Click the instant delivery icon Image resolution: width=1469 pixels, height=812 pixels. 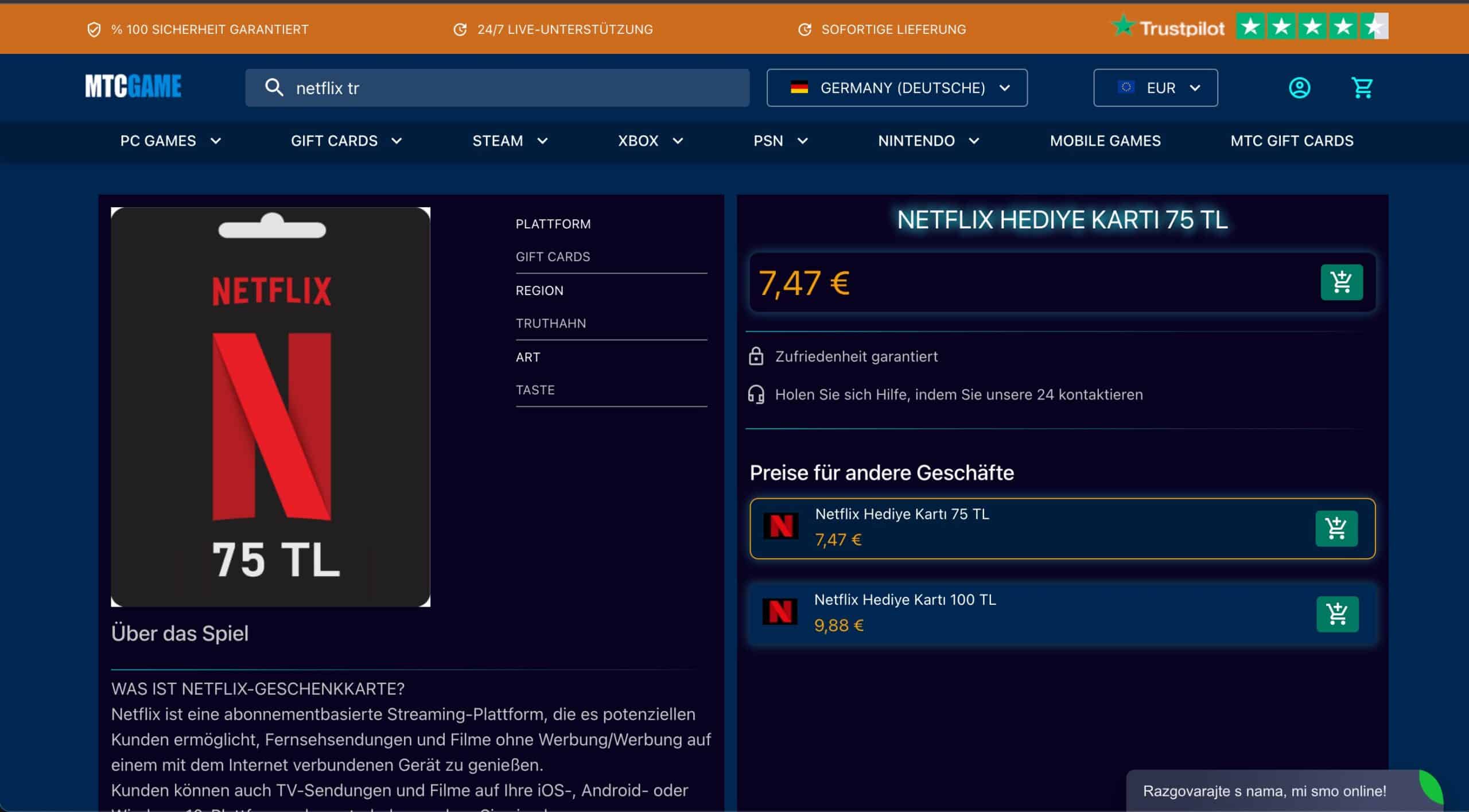tap(805, 29)
